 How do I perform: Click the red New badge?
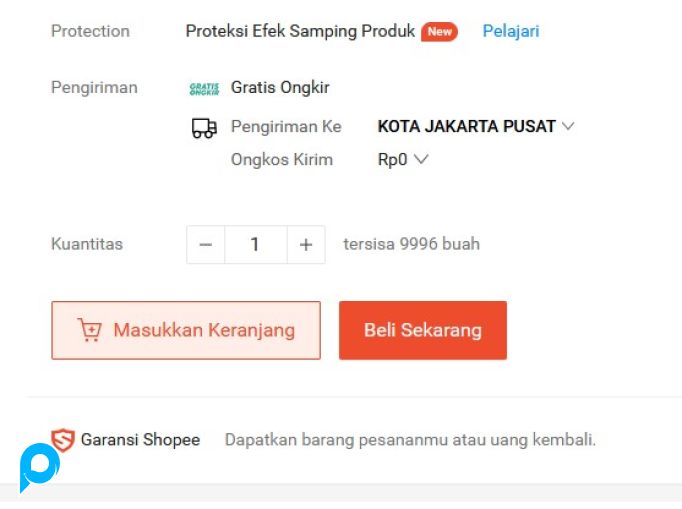[x=439, y=31]
